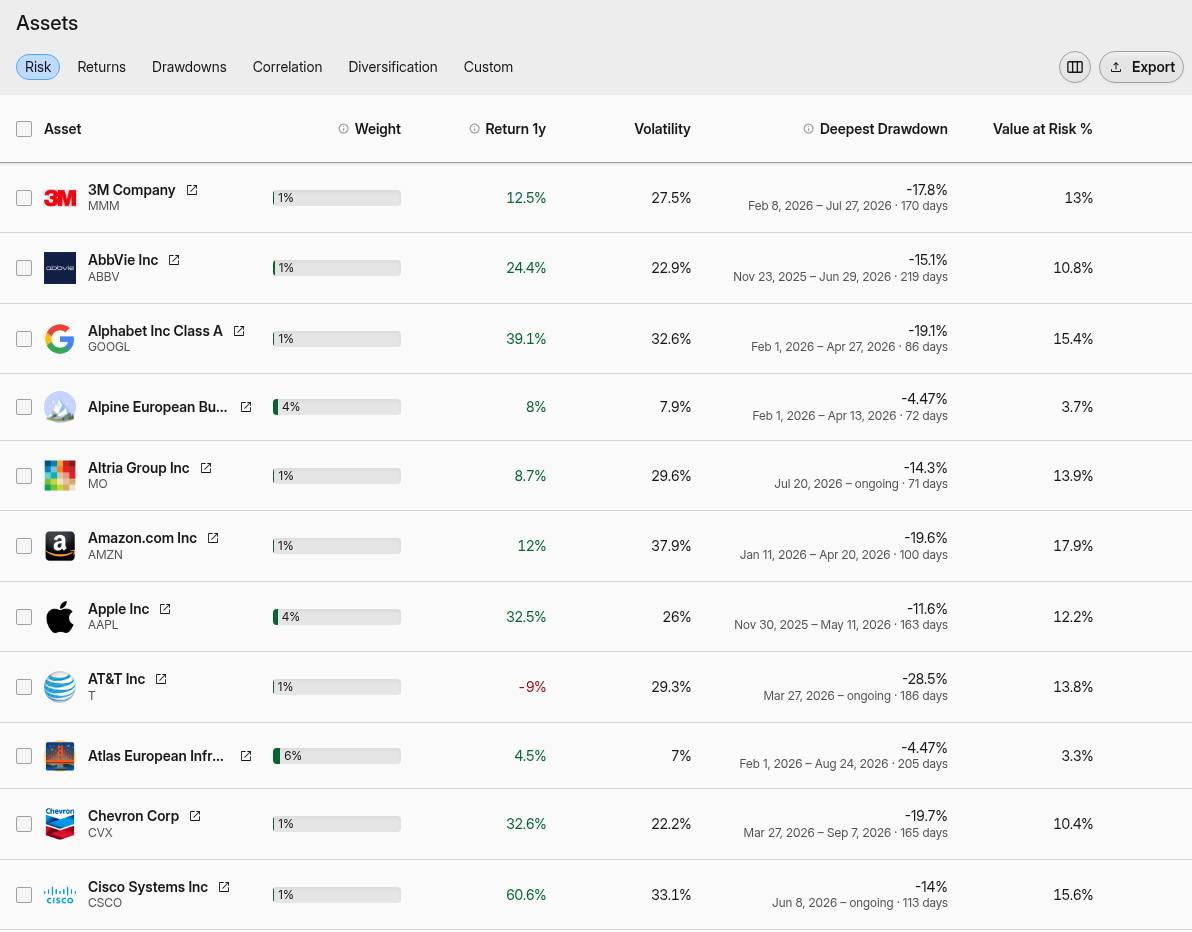The image size is (1192, 932).
Task: Click the Chevron logo
Action: [x=60, y=824]
